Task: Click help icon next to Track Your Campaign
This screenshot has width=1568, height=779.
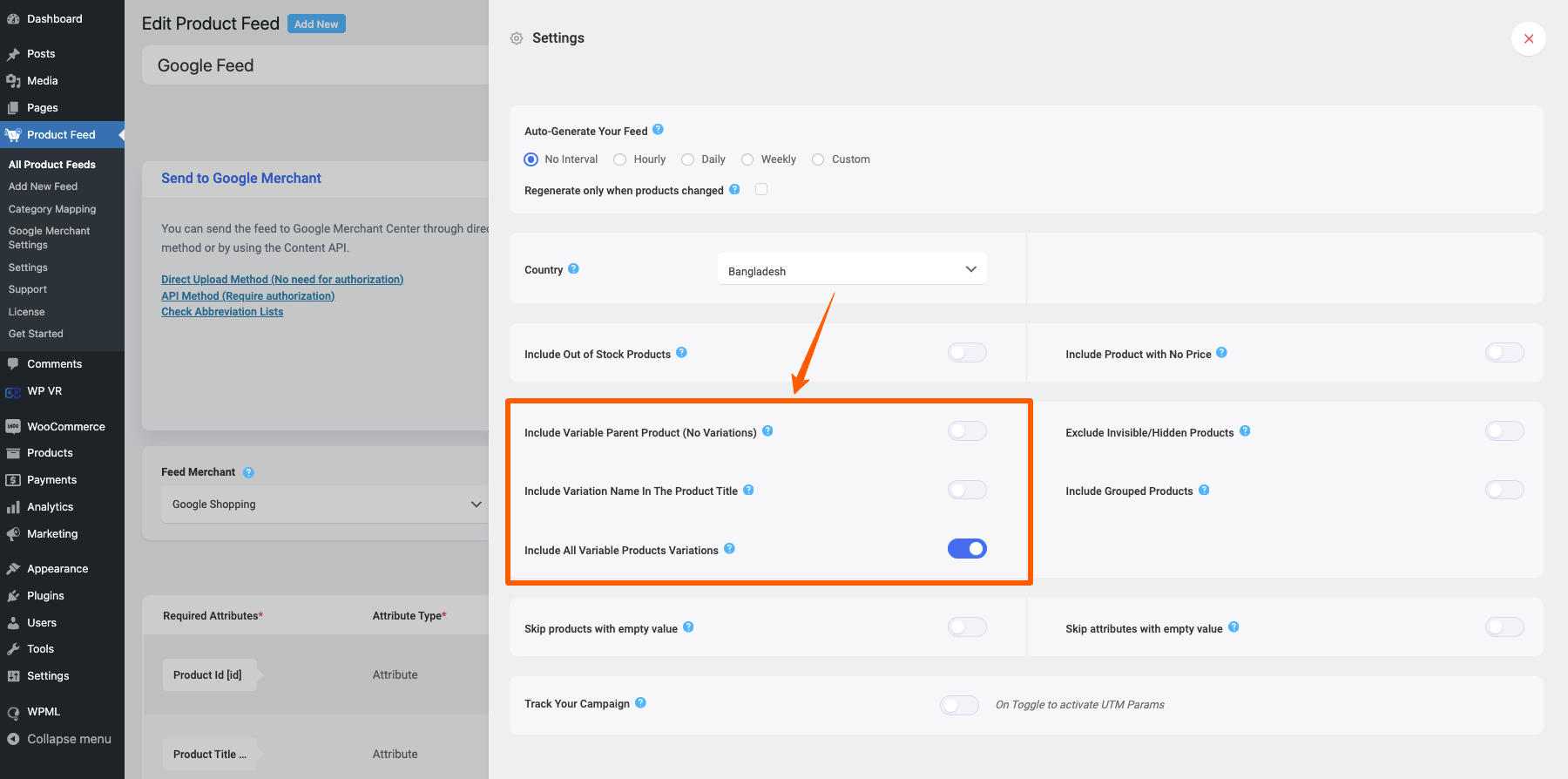Action: [640, 702]
